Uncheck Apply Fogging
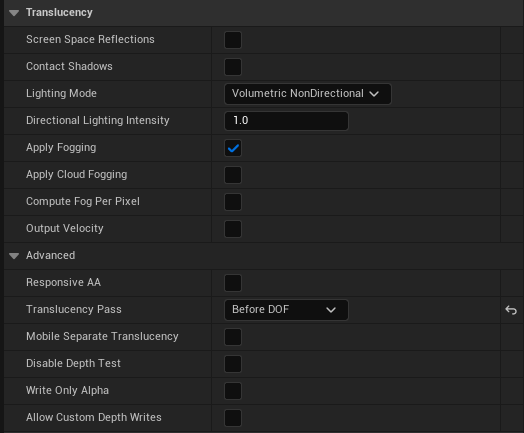 [233, 148]
